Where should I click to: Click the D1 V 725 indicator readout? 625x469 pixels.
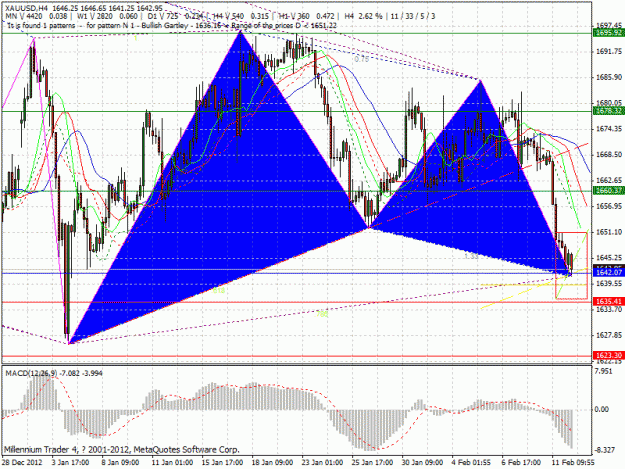(175, 16)
